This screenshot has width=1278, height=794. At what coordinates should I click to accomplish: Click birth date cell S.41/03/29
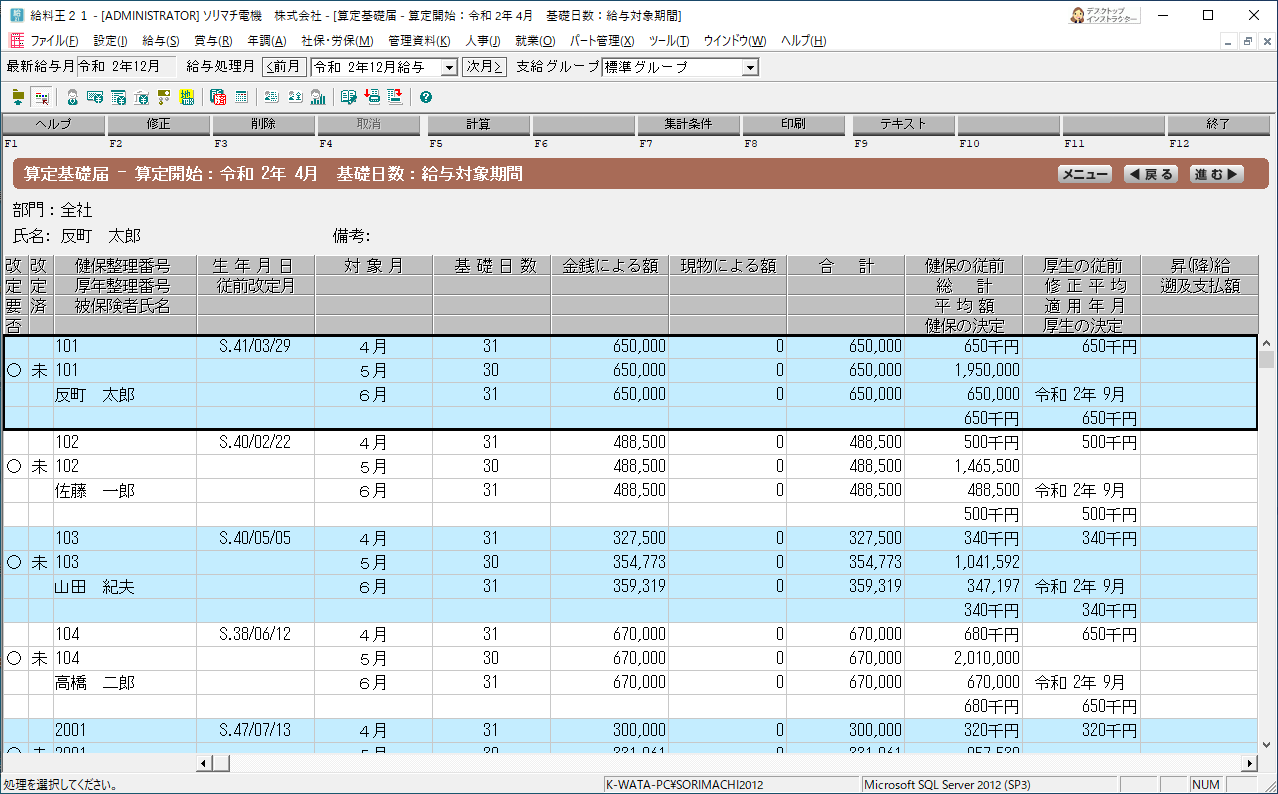[x=255, y=346]
